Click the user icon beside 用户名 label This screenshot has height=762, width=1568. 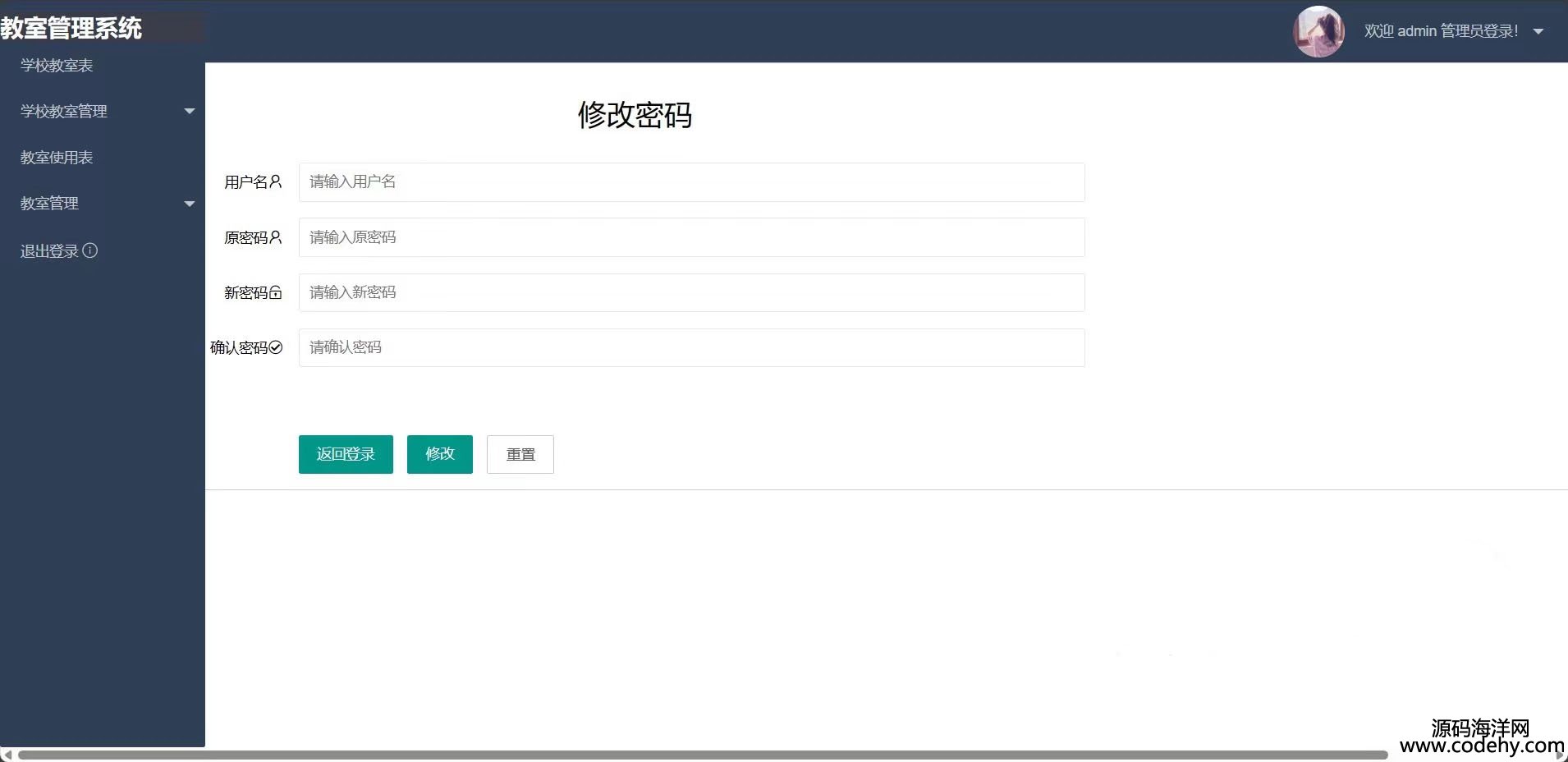coord(276,181)
